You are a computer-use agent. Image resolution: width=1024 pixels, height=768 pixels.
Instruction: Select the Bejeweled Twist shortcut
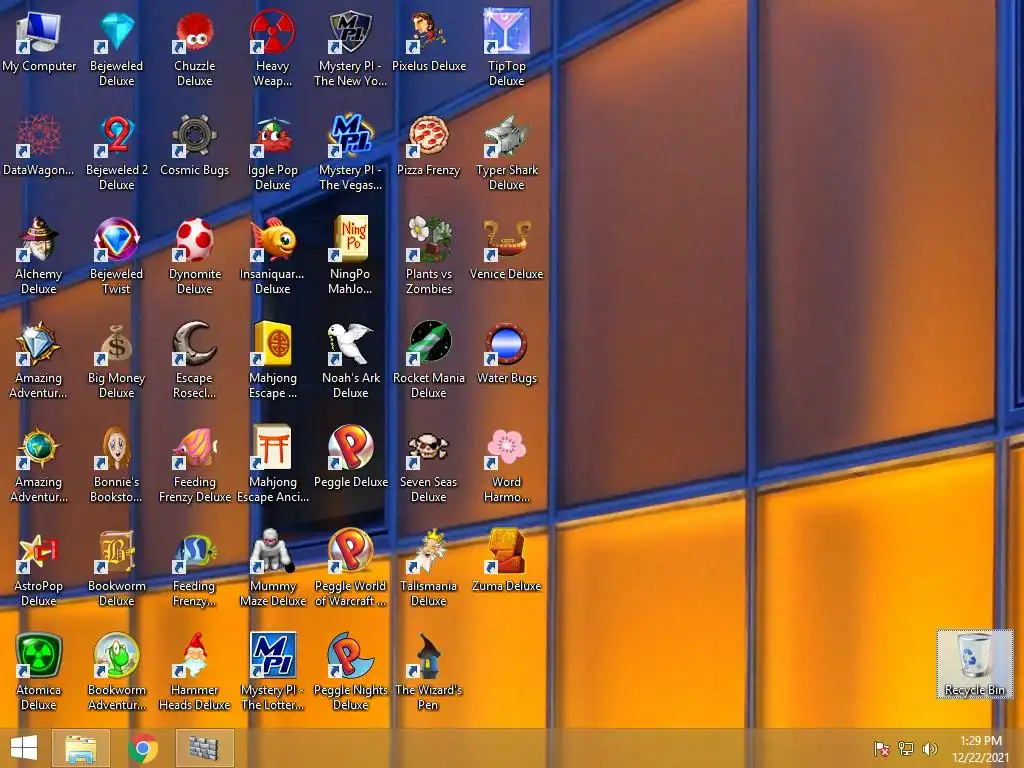tap(116, 255)
